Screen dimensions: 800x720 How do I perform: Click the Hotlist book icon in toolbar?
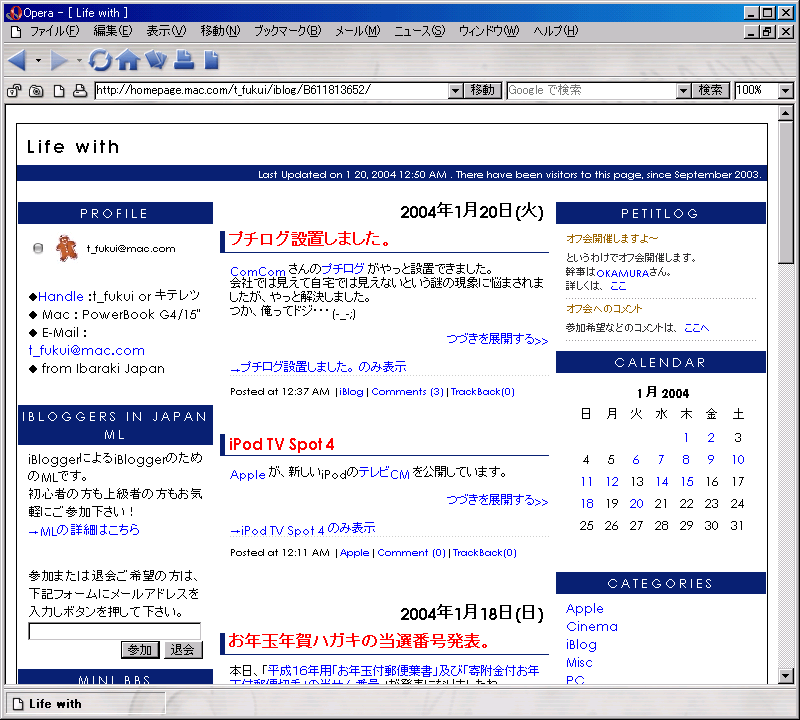[156, 60]
